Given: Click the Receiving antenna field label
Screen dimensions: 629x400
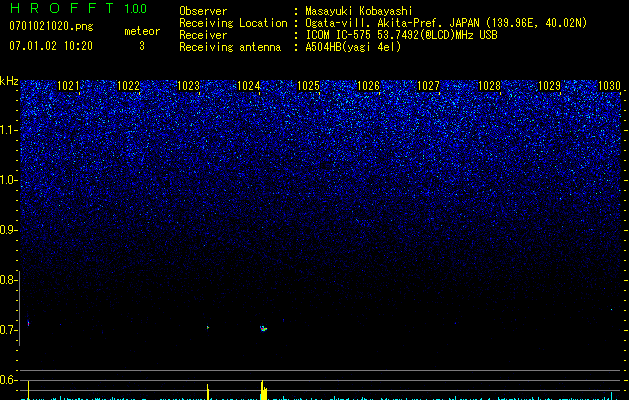Looking at the screenshot, I should [230, 47].
